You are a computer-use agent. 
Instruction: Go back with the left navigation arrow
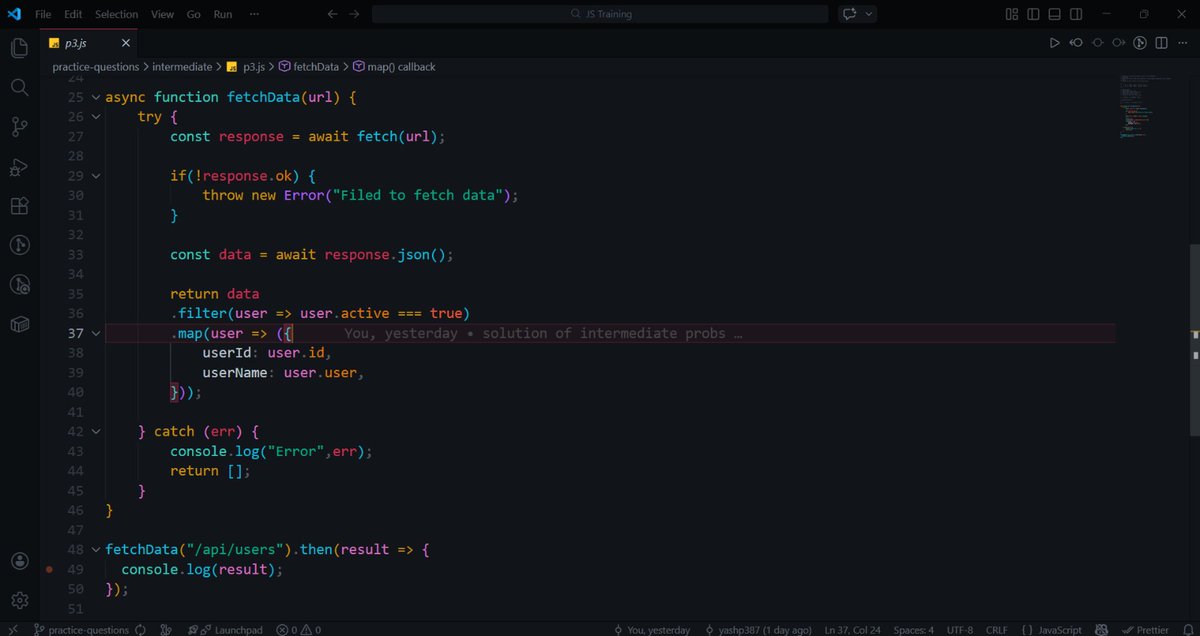click(333, 14)
